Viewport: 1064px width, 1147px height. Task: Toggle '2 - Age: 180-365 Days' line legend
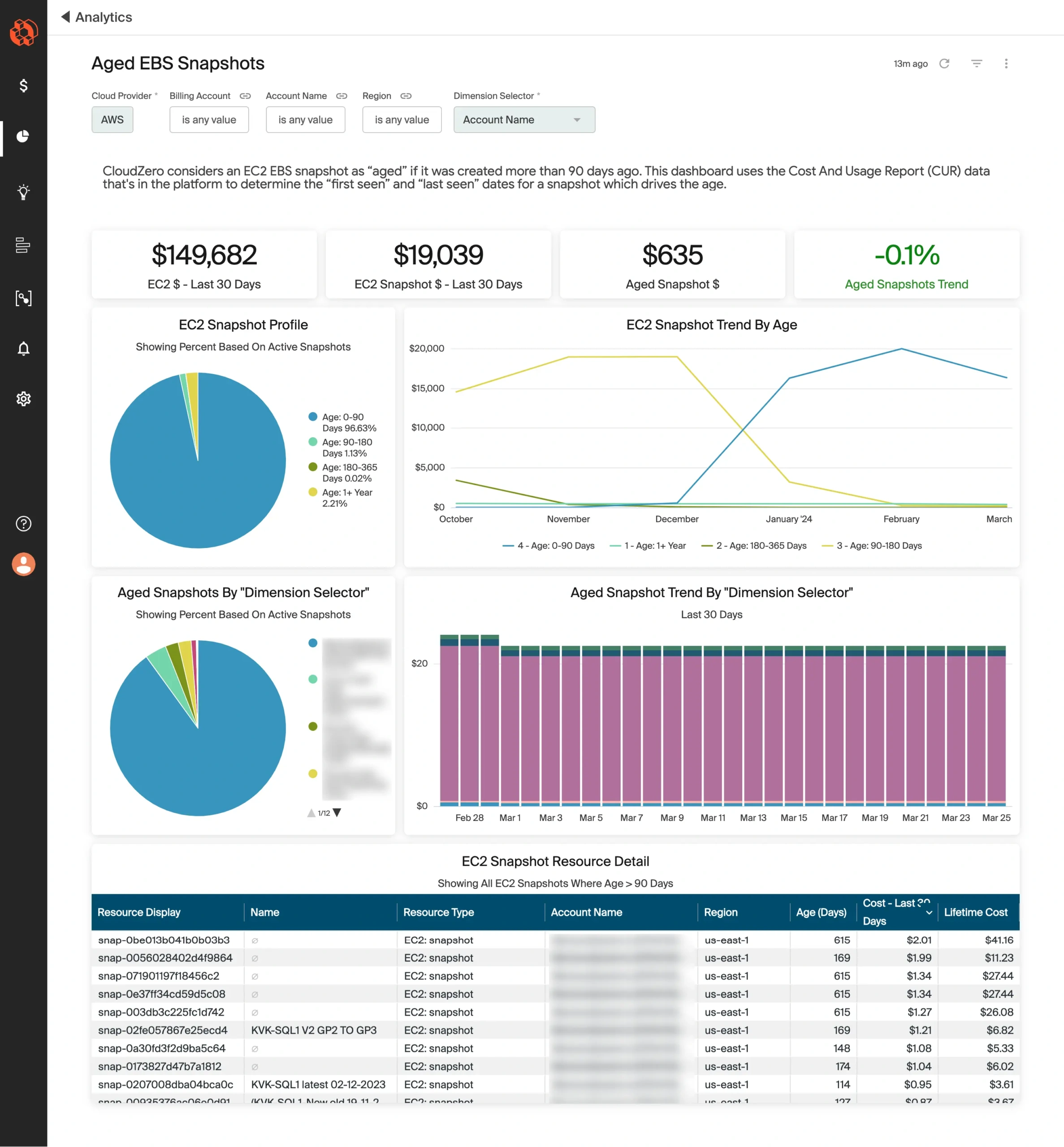754,546
